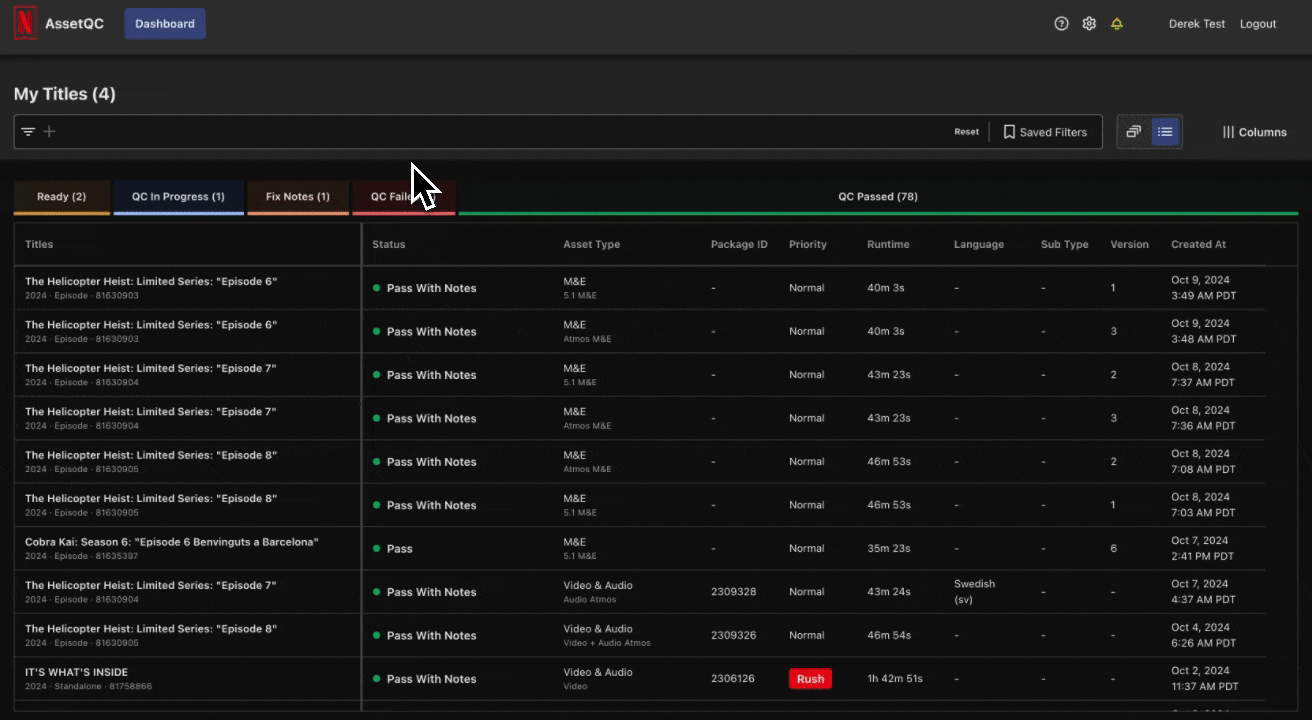Viewport: 1312px width, 720px height.
Task: Select the Swedish (sv) language cell
Action: 975,592
